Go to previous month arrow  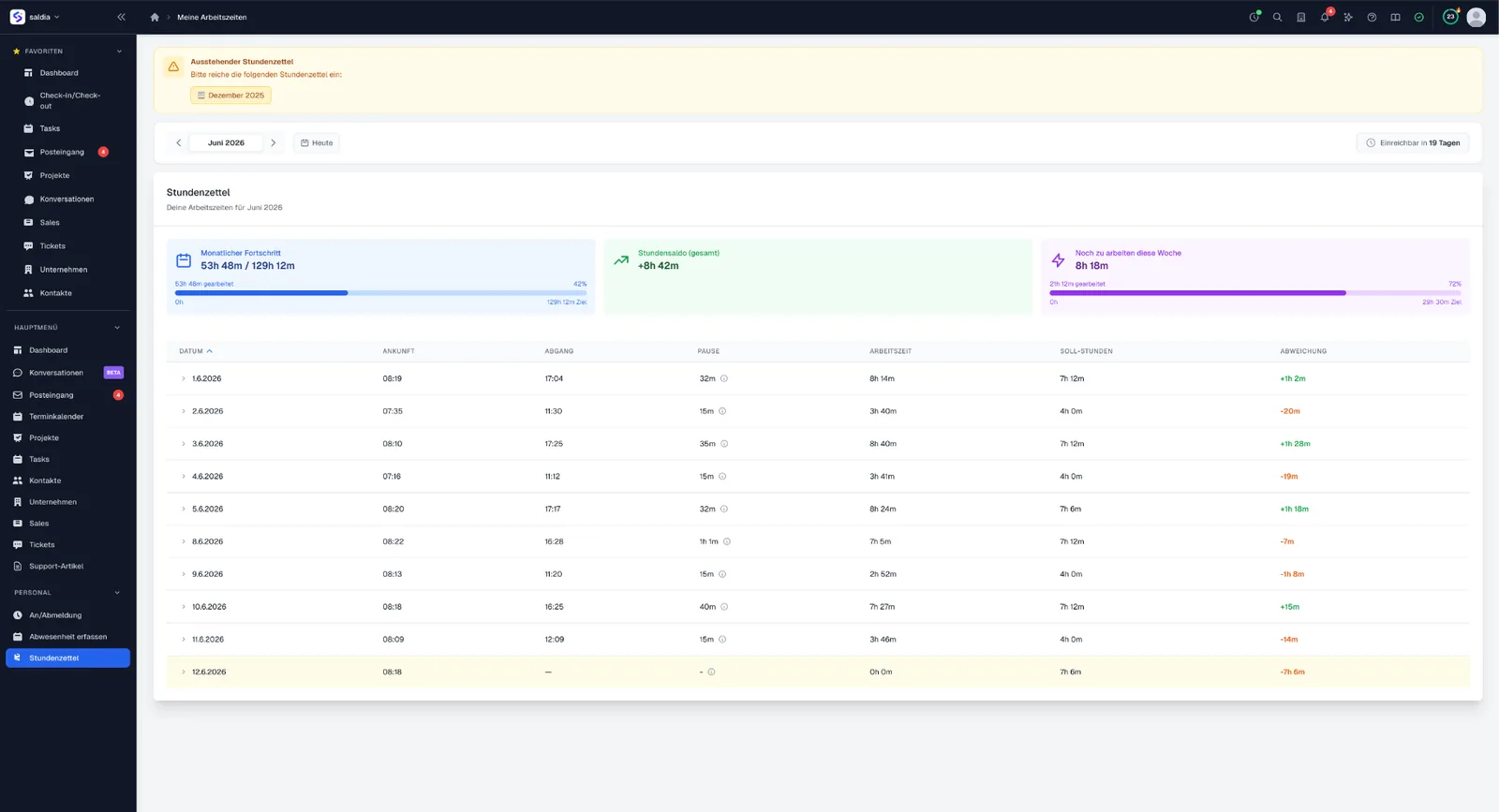pyautogui.click(x=179, y=143)
